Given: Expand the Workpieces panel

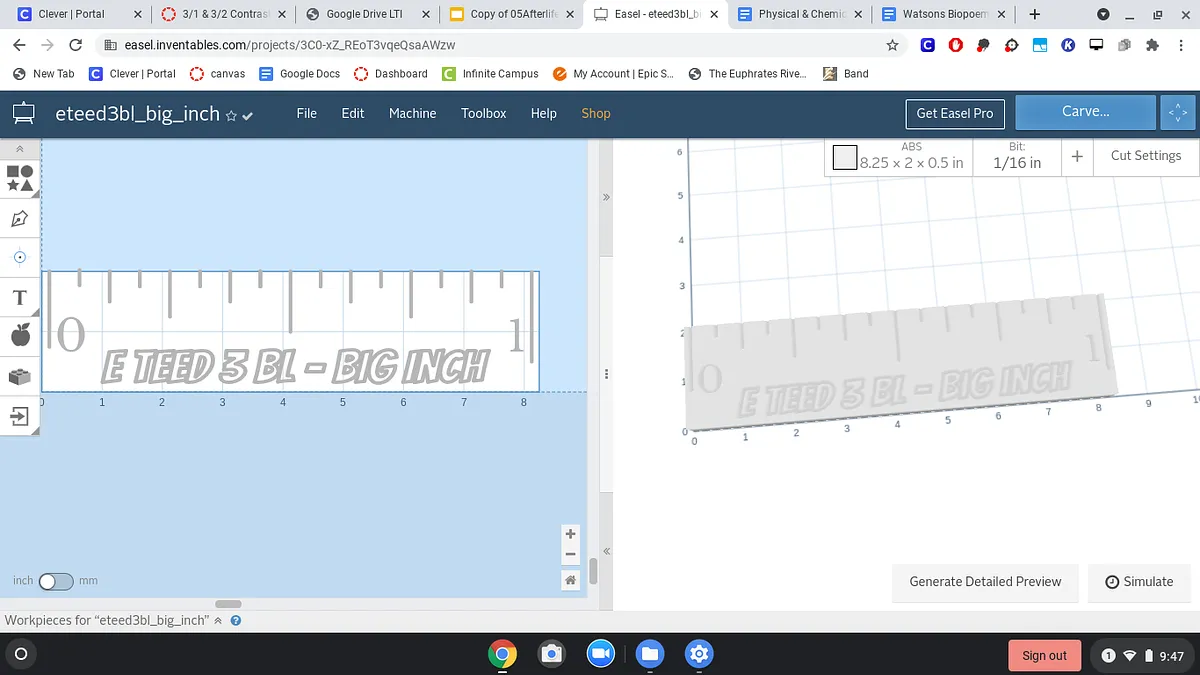Looking at the screenshot, I should [219, 621].
